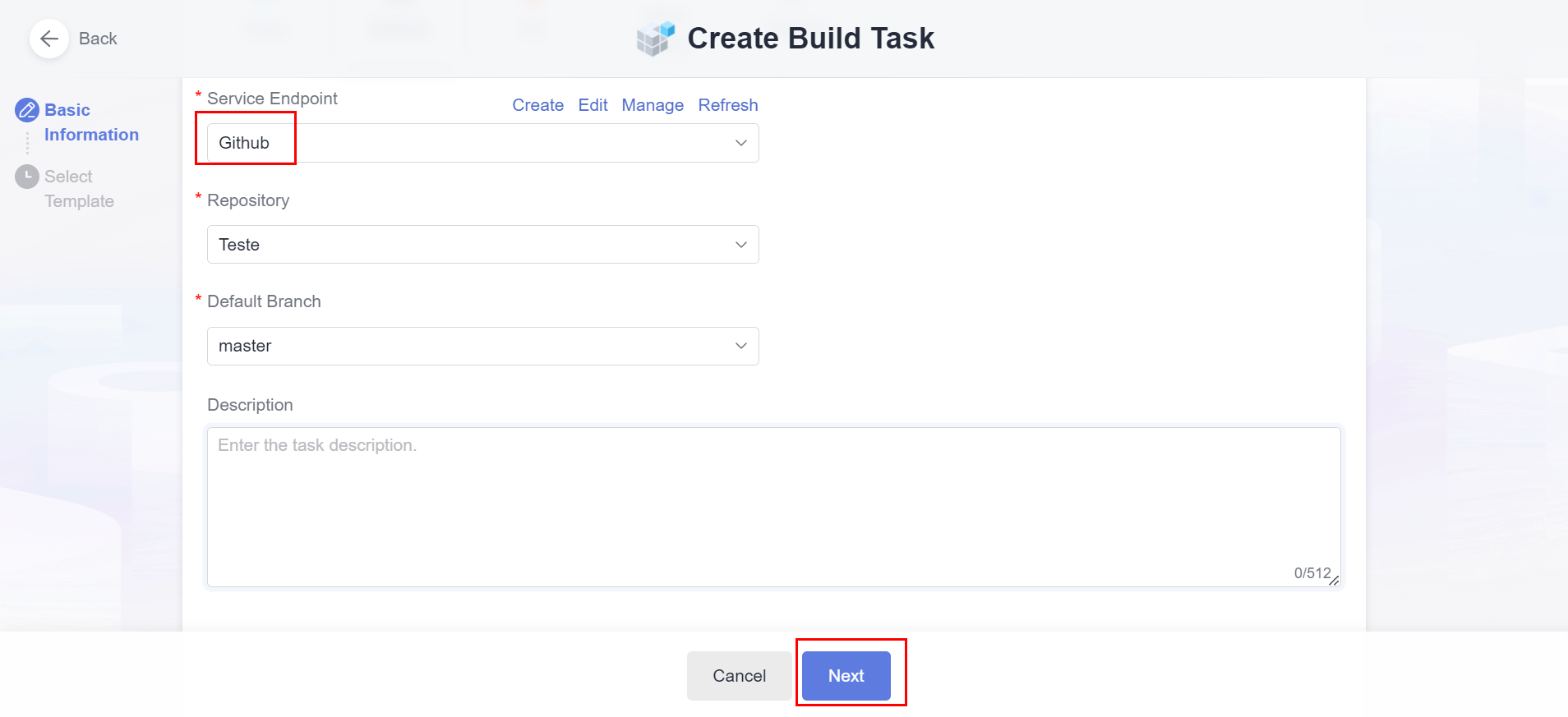Click the 0/512 character counter

[x=1312, y=573]
